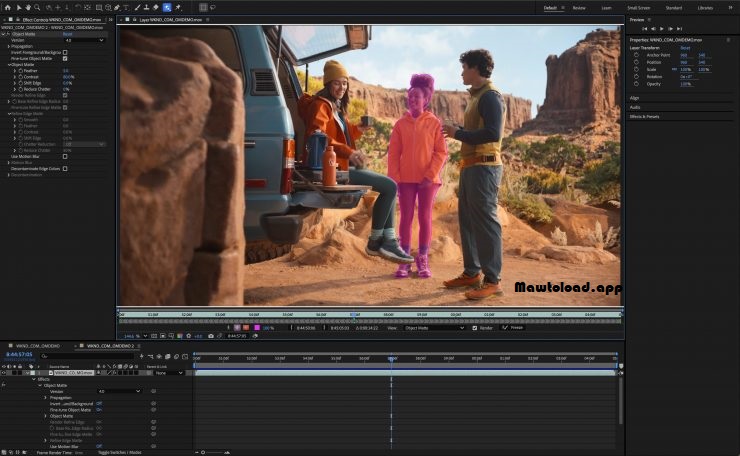The image size is (740, 456).
Task: Switch to the Standard workspace
Action: point(674,8)
